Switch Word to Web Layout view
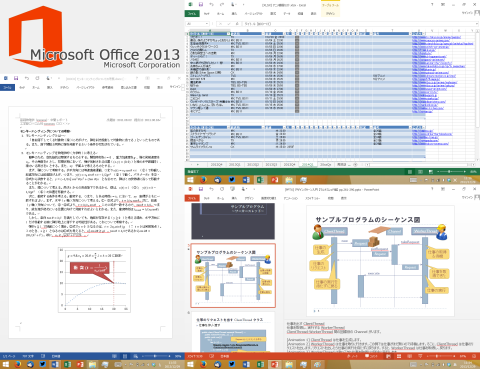The width and height of the screenshot is (480, 369). 135,356
